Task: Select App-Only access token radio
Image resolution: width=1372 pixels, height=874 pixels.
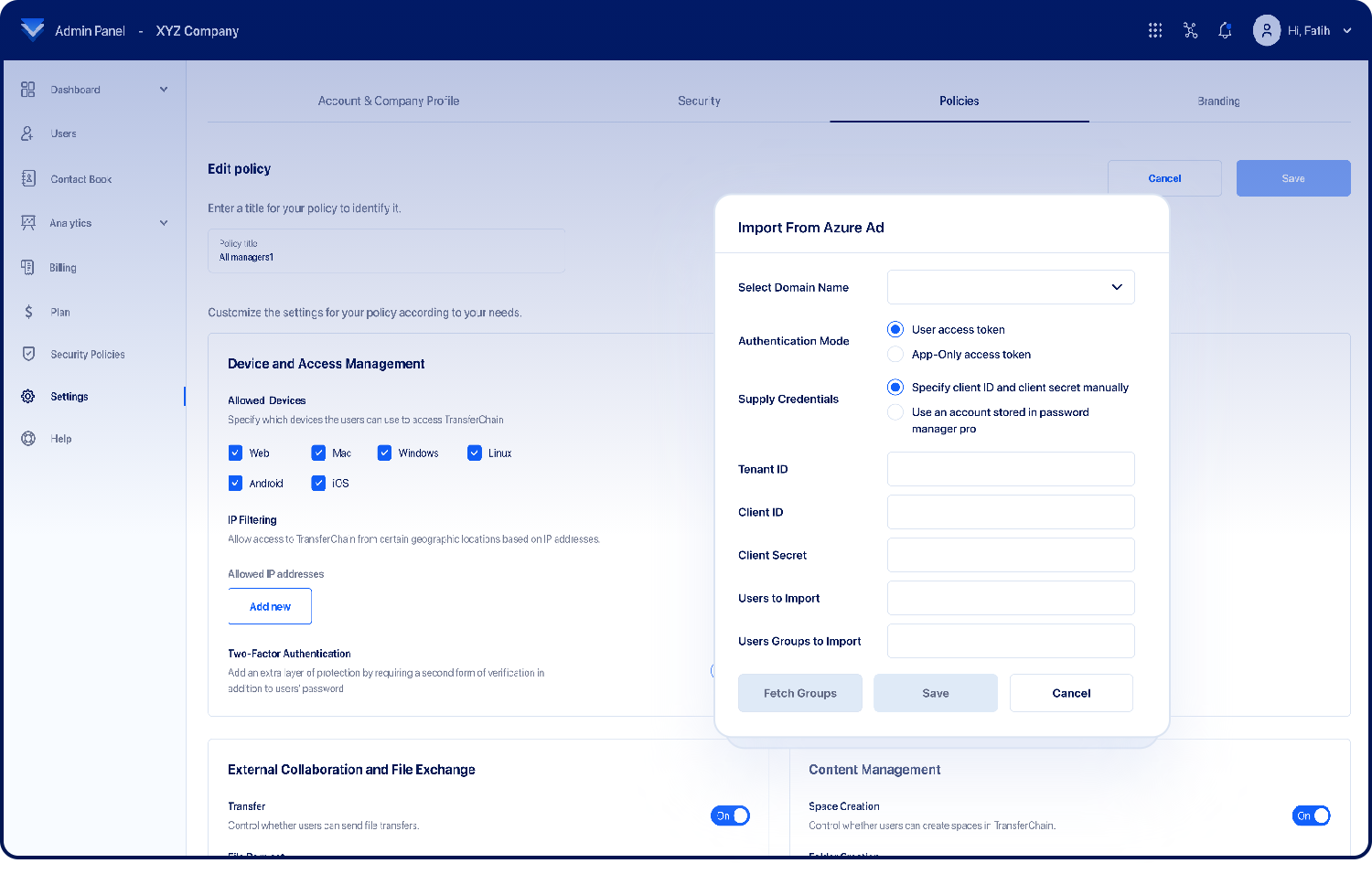Action: pyautogui.click(x=895, y=355)
